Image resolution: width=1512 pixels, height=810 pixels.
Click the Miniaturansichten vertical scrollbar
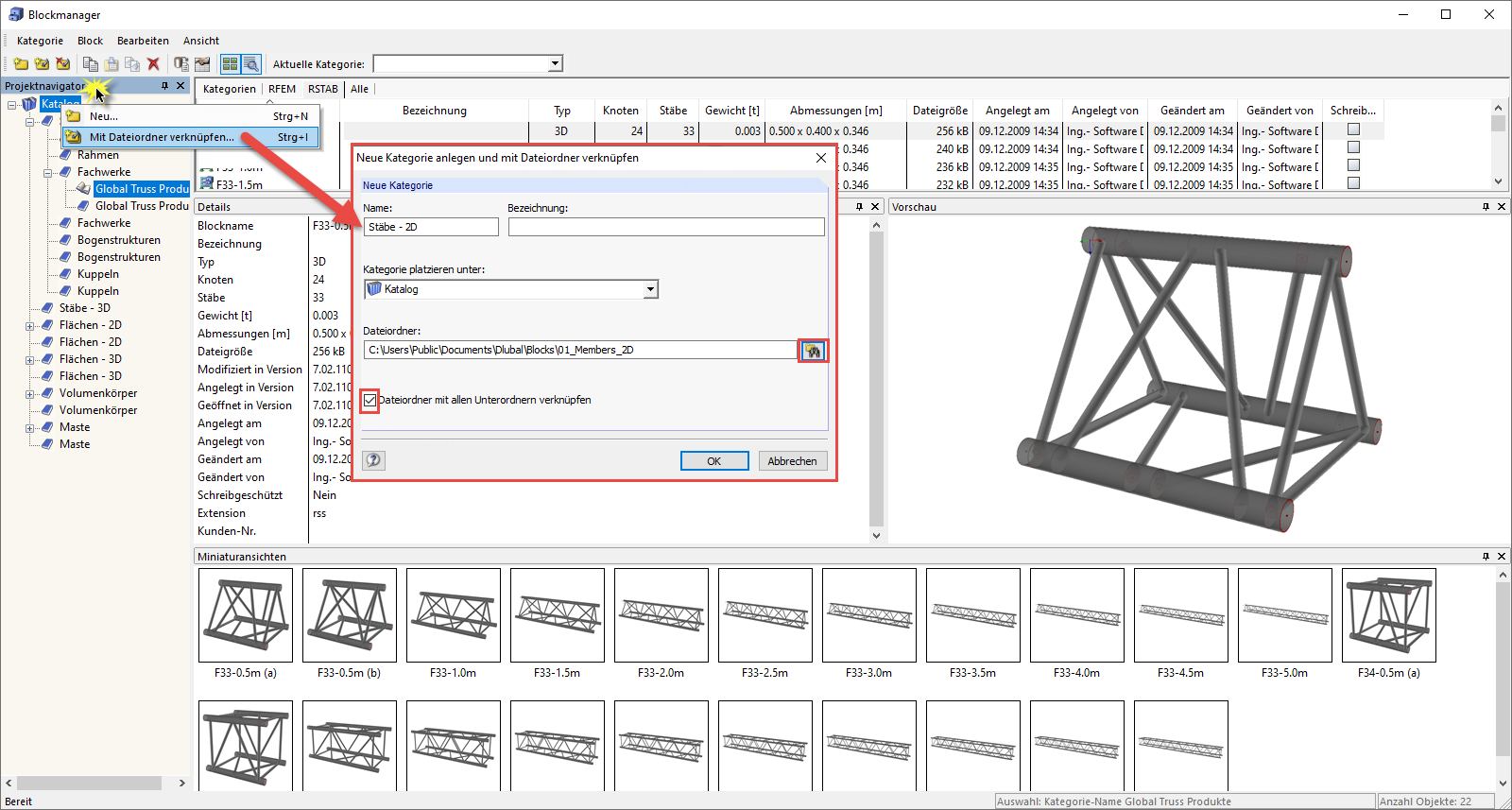[1503, 681]
